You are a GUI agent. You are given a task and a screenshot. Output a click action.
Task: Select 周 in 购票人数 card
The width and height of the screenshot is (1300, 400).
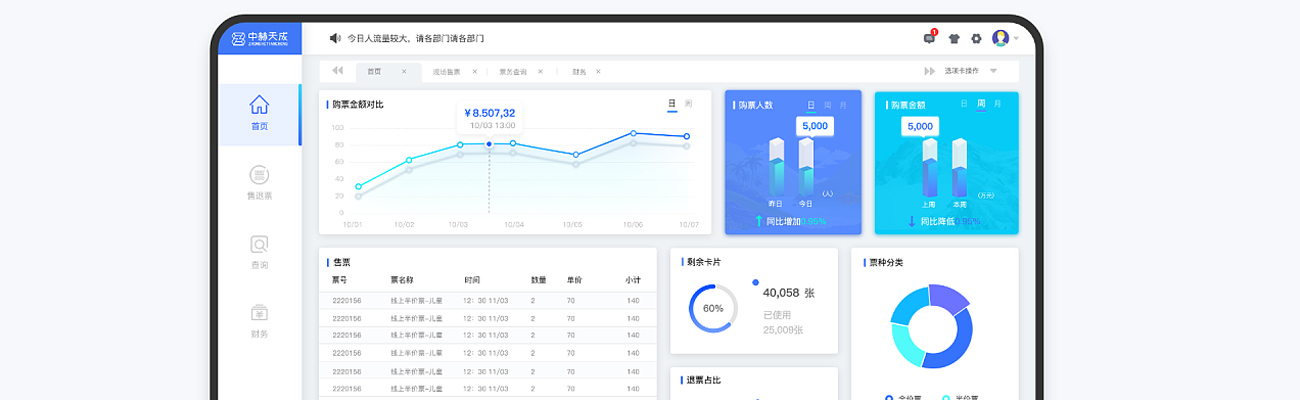point(828,104)
